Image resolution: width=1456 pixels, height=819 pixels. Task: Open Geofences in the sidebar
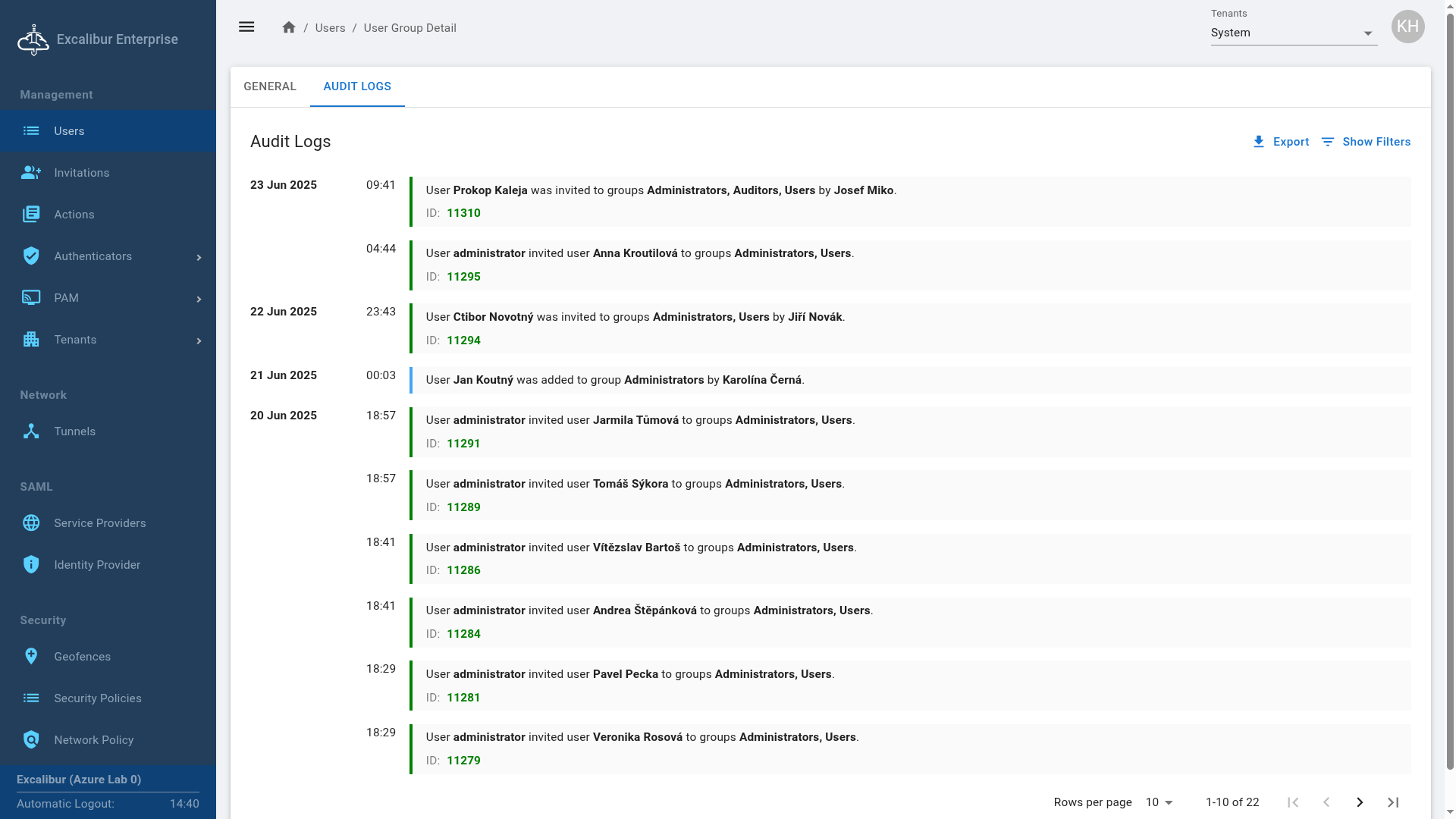click(x=82, y=657)
